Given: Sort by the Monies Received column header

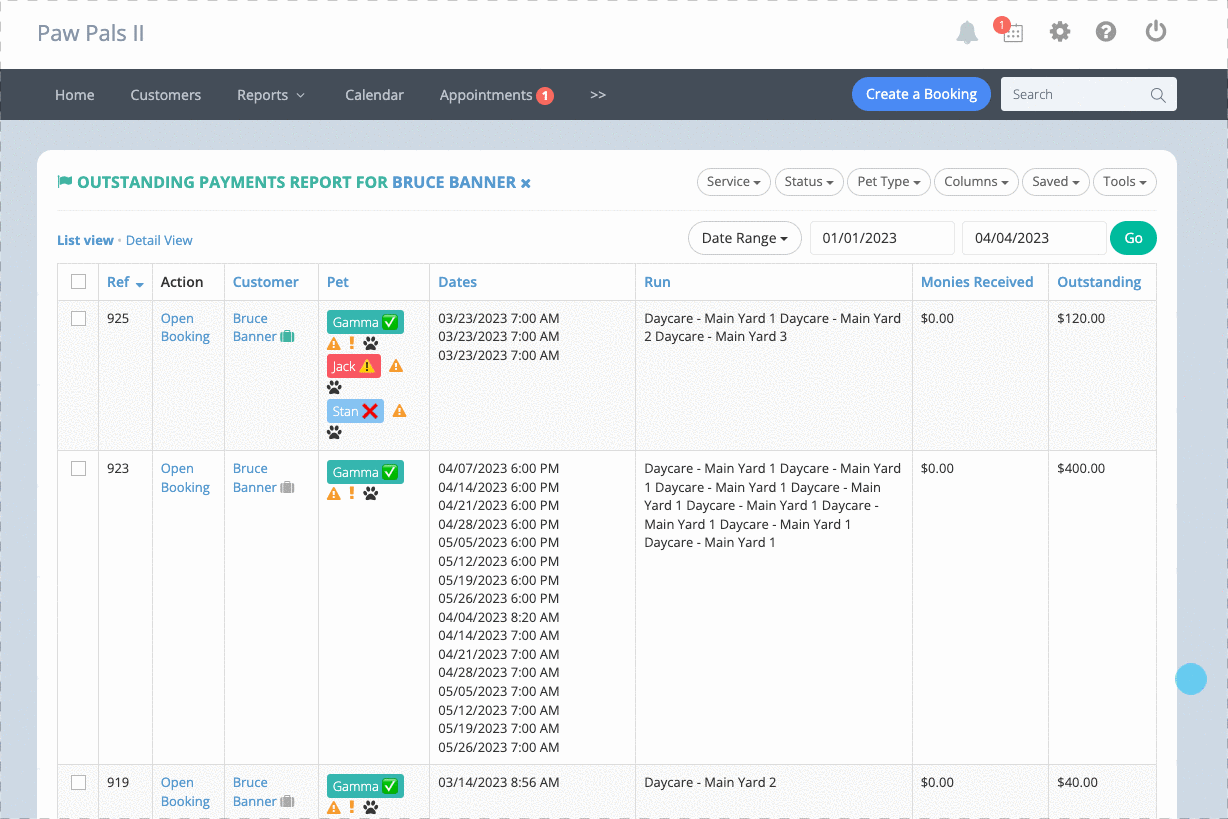Looking at the screenshot, I should [977, 282].
